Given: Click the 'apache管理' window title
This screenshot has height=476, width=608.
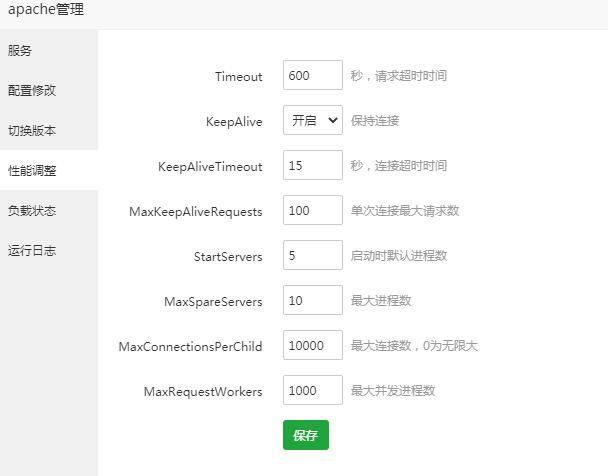Looking at the screenshot, I should click(x=46, y=9).
